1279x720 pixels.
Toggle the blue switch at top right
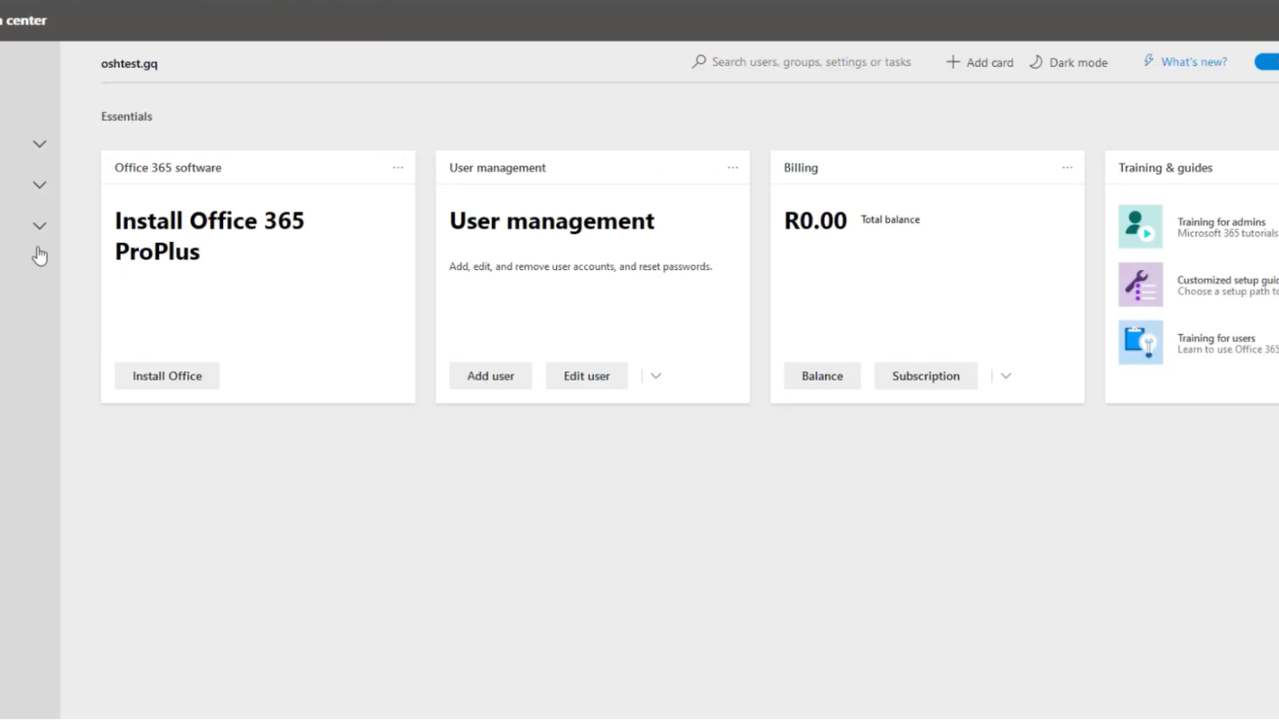coord(1267,62)
